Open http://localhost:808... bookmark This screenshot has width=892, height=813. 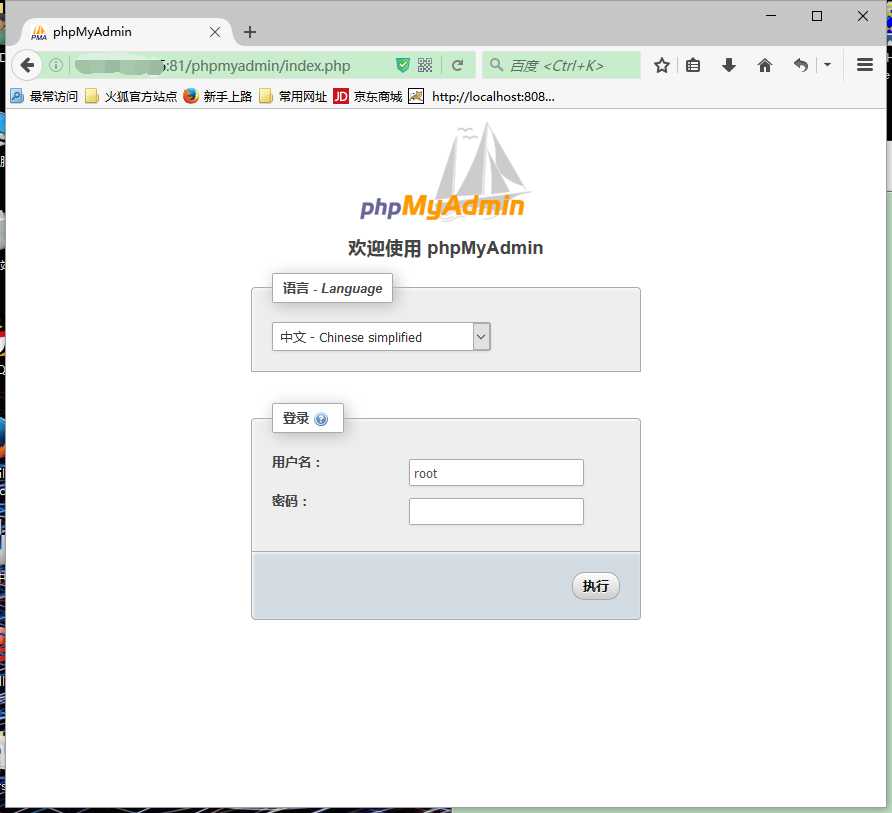click(481, 97)
